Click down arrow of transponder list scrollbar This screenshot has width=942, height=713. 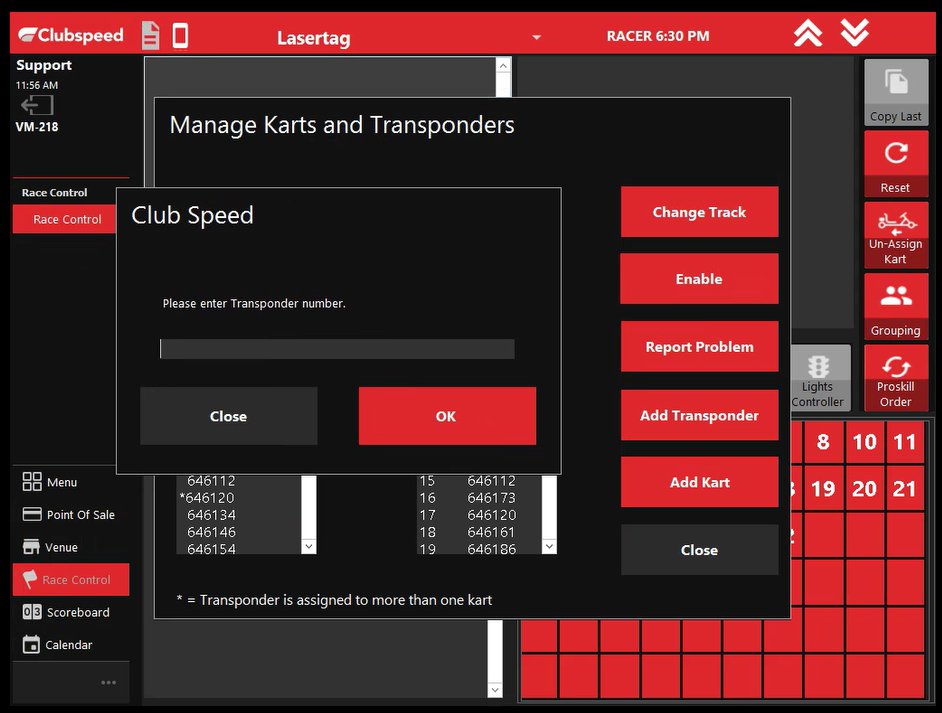point(309,546)
